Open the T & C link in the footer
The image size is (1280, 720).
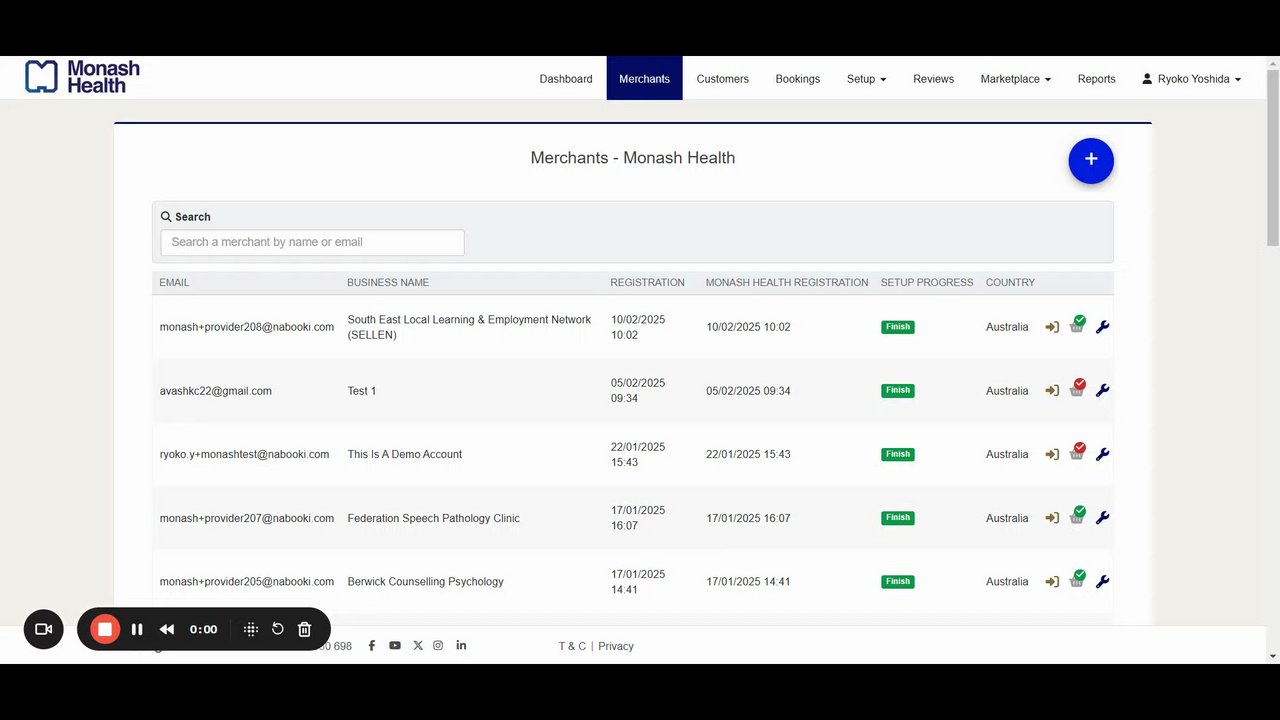(573, 646)
